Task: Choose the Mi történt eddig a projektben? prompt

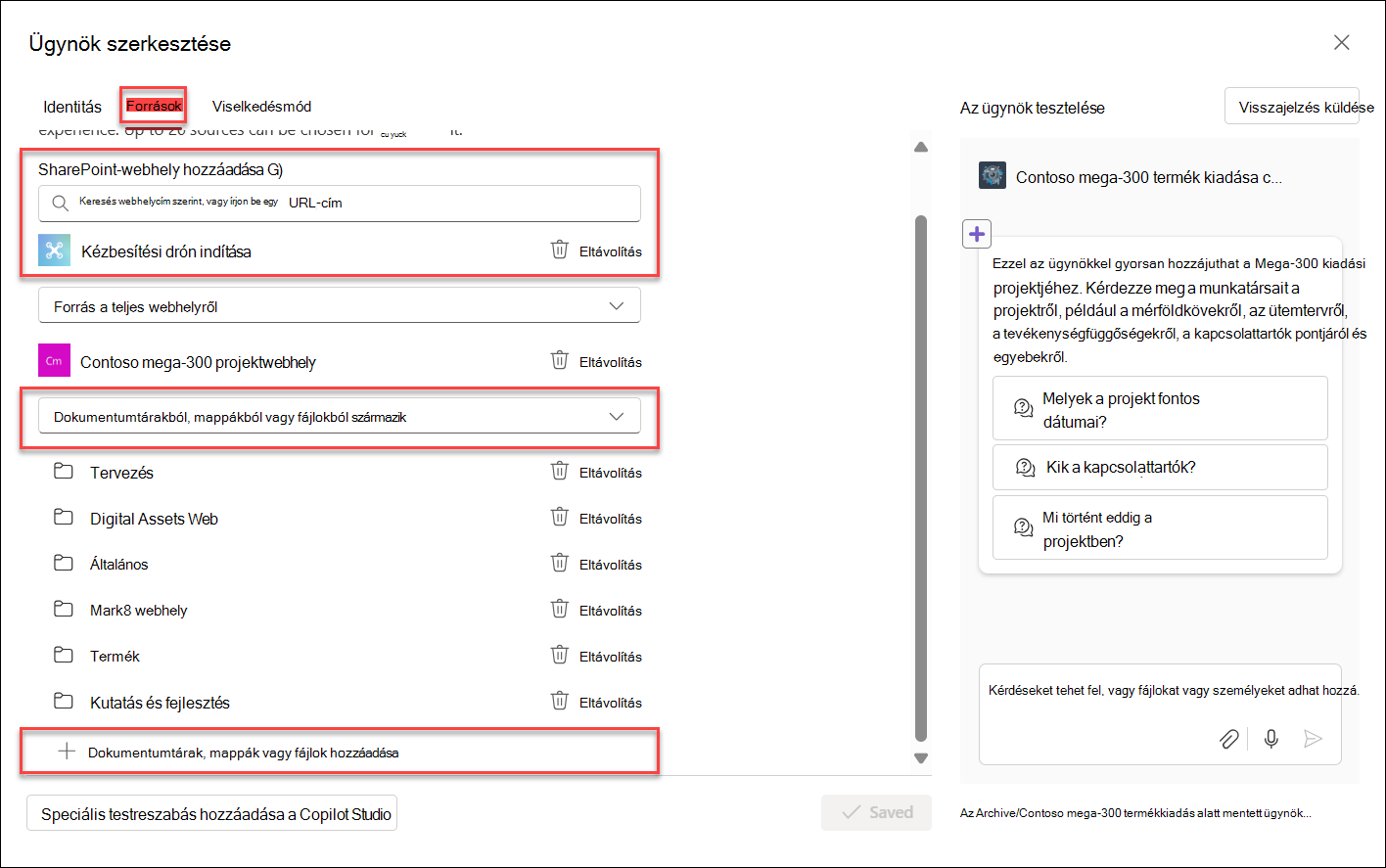Action: [x=1160, y=528]
